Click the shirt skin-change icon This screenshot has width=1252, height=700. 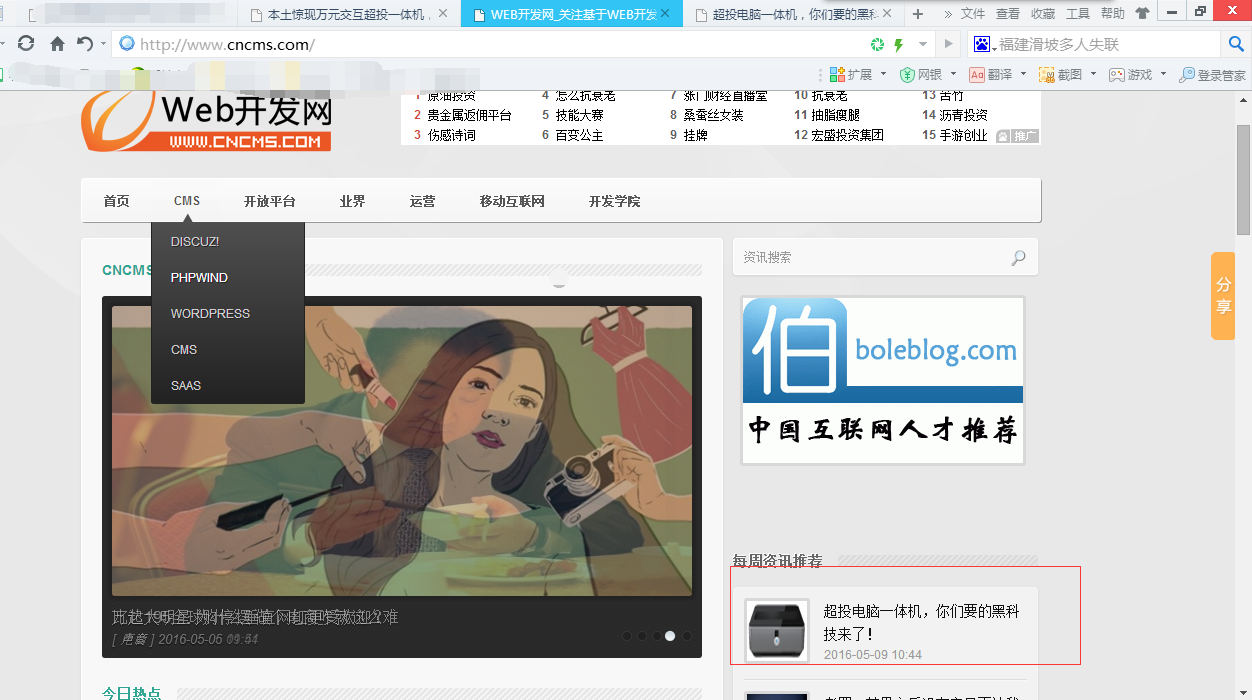point(1142,14)
